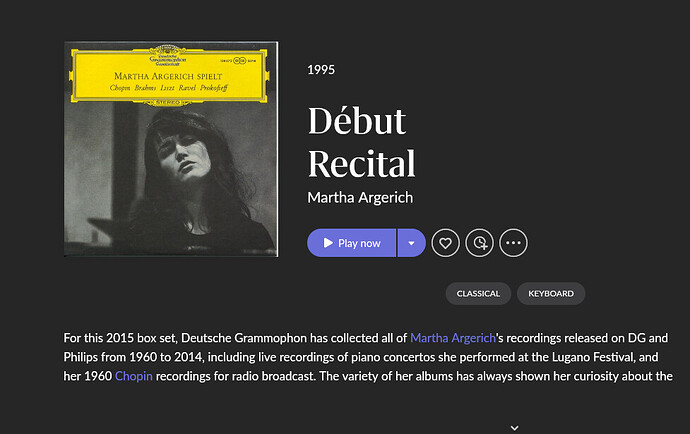Select the KEYBOARD genre tag
Viewport: 690px width, 434px height.
click(x=551, y=294)
